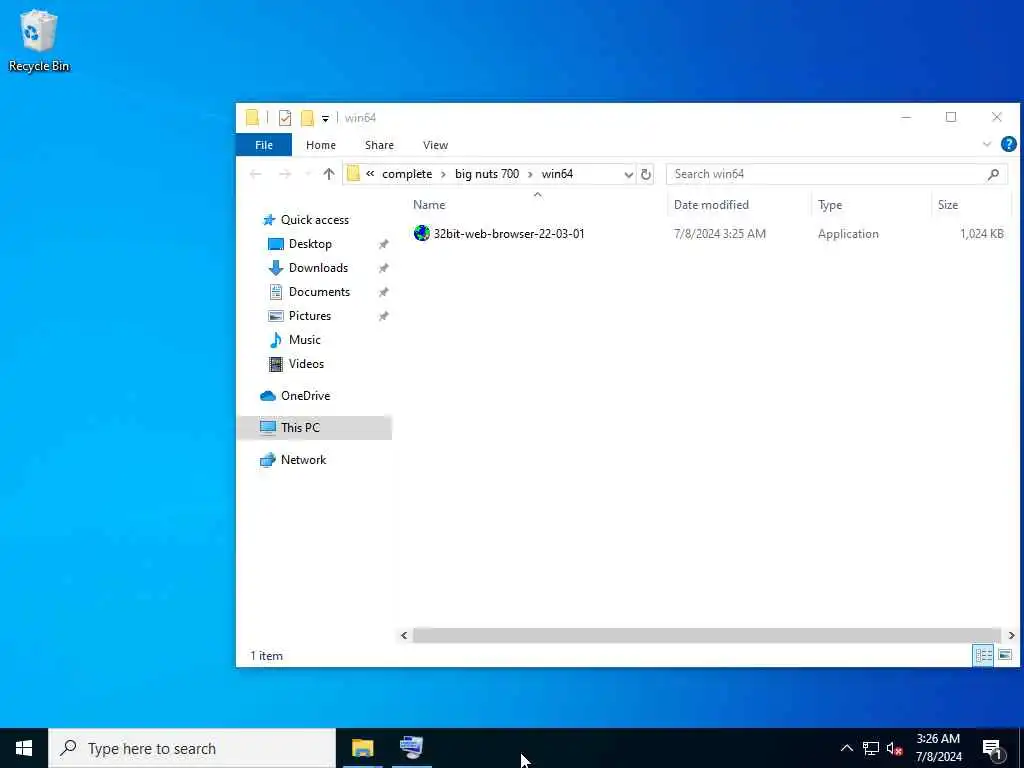Click the magnifier search icon in search box

(993, 174)
